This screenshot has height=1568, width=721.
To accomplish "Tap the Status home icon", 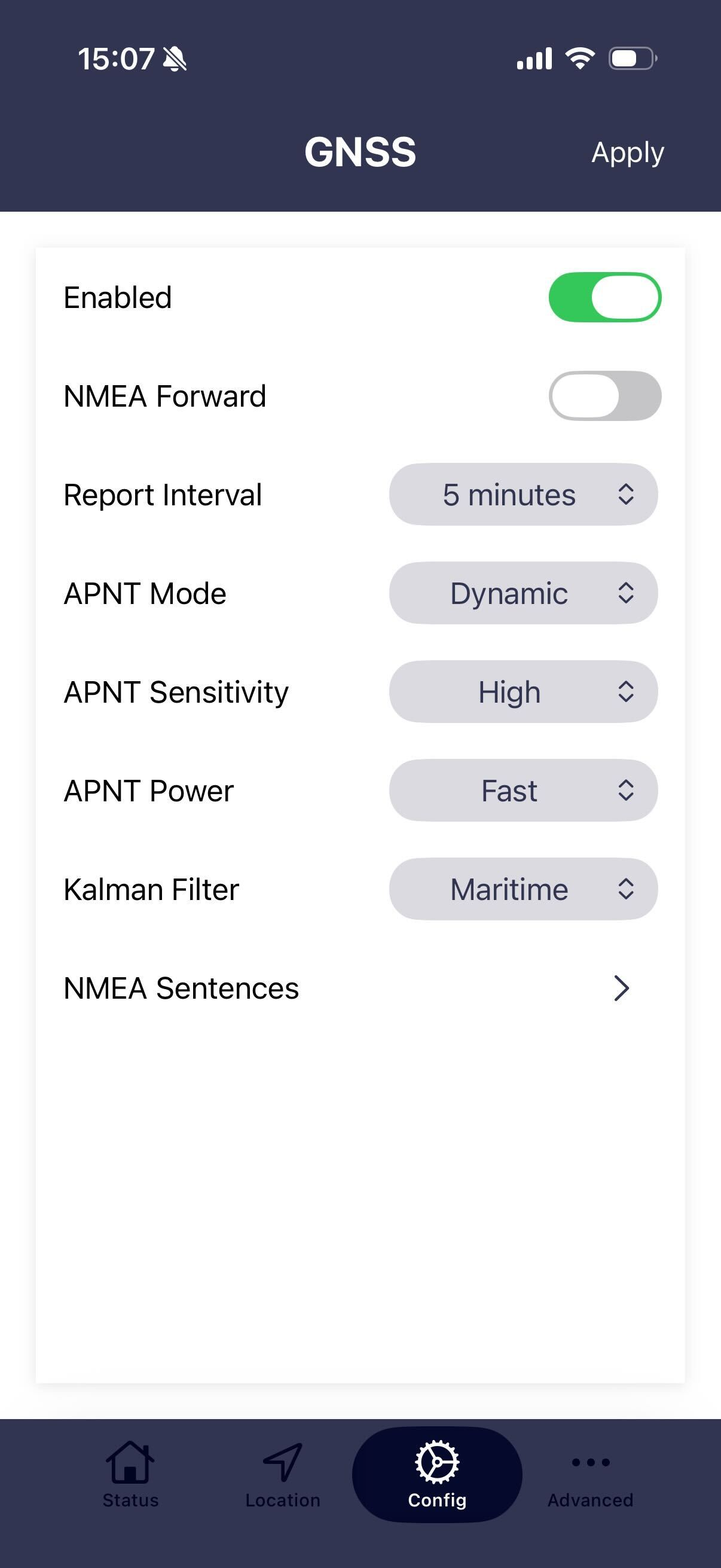I will pos(130,1462).
